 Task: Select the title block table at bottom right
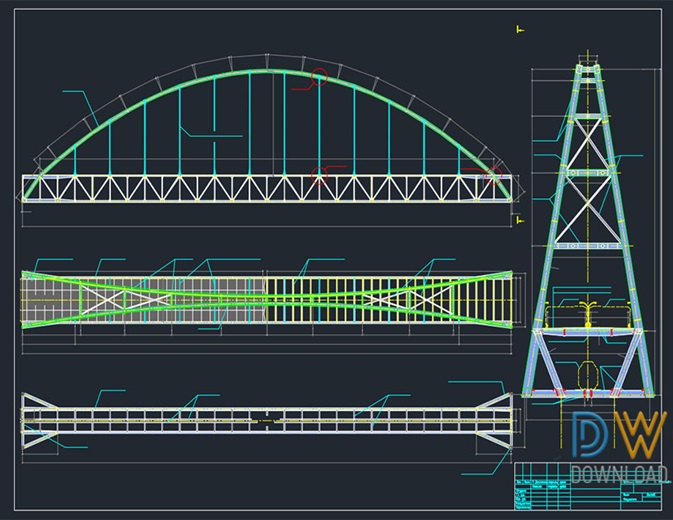pos(588,486)
